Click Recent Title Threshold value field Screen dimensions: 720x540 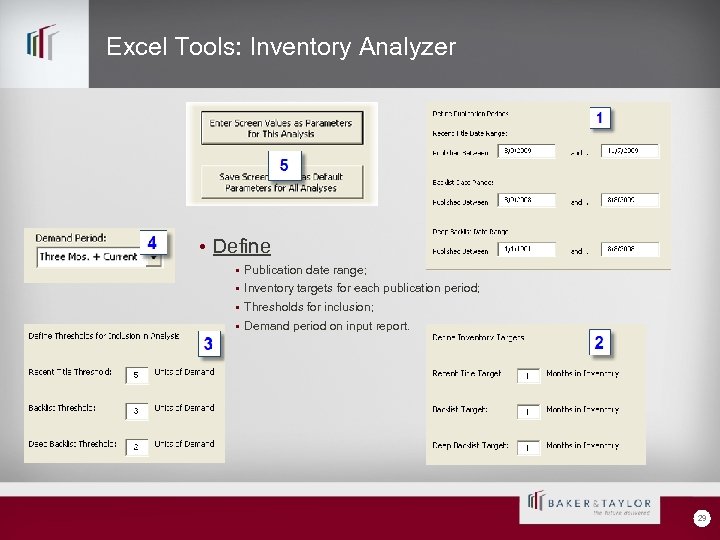[x=136, y=375]
